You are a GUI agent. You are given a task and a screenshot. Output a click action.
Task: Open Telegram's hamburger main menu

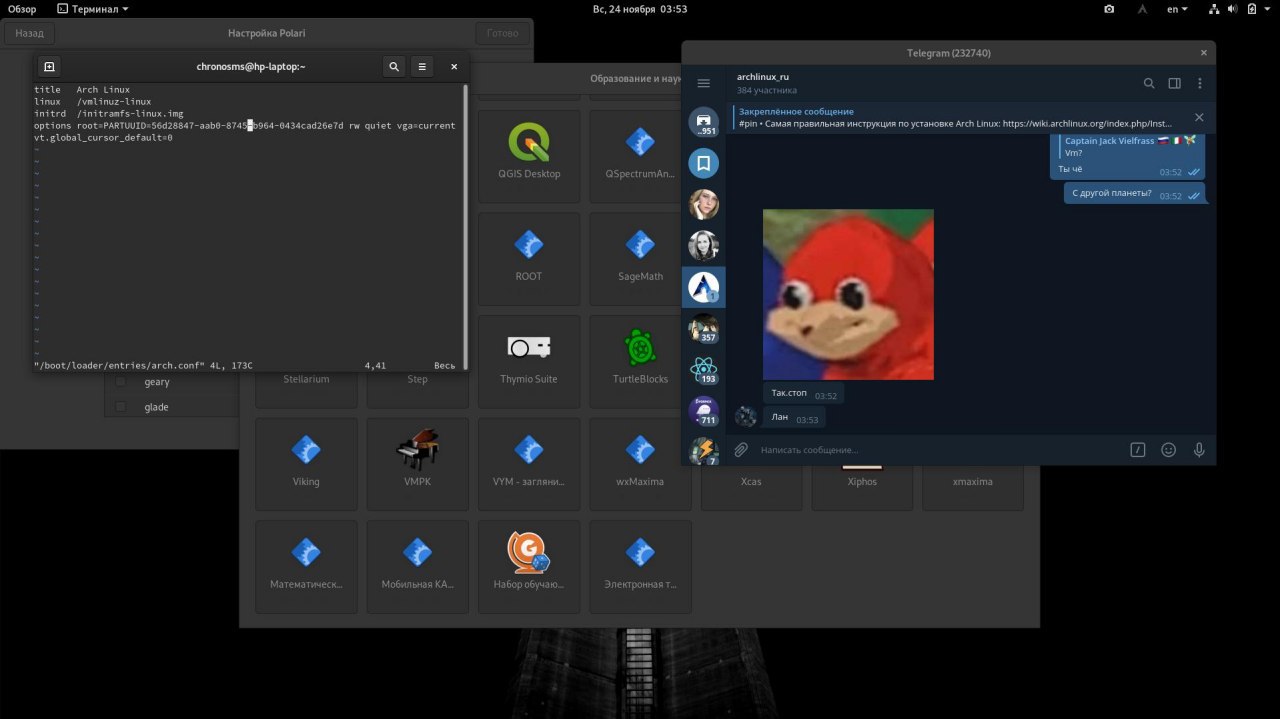[x=703, y=83]
